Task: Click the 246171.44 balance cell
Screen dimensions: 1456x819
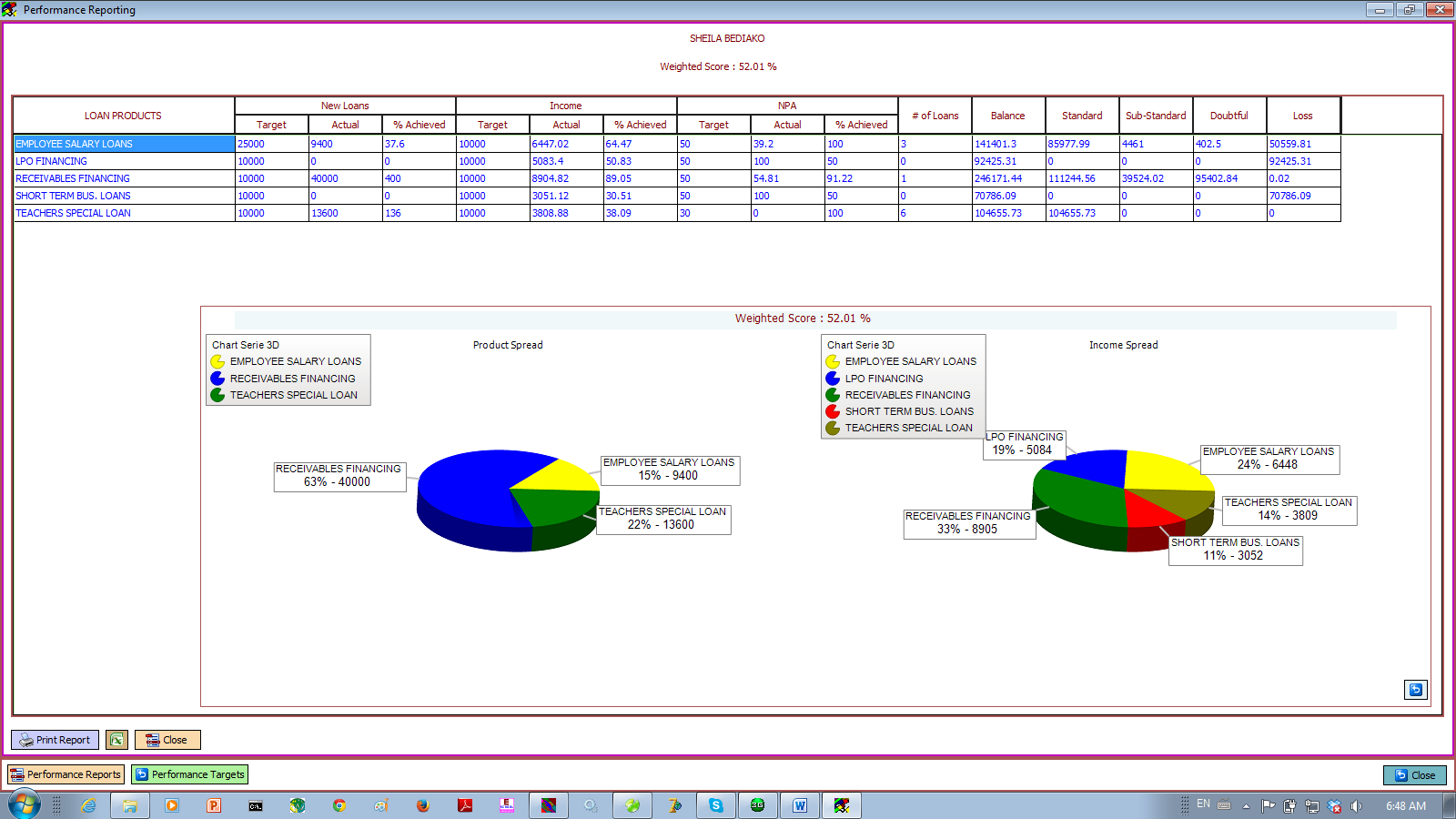Action: (x=1008, y=178)
